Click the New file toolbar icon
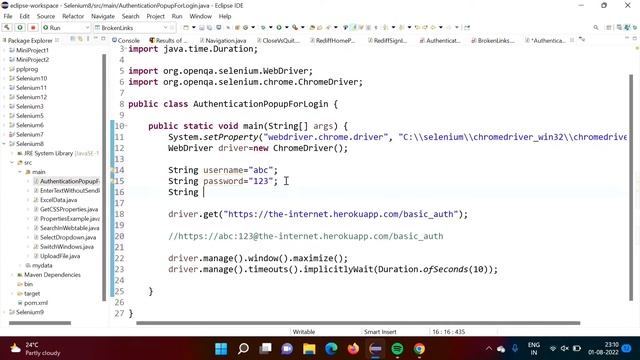The image size is (640, 360). click(186, 27)
